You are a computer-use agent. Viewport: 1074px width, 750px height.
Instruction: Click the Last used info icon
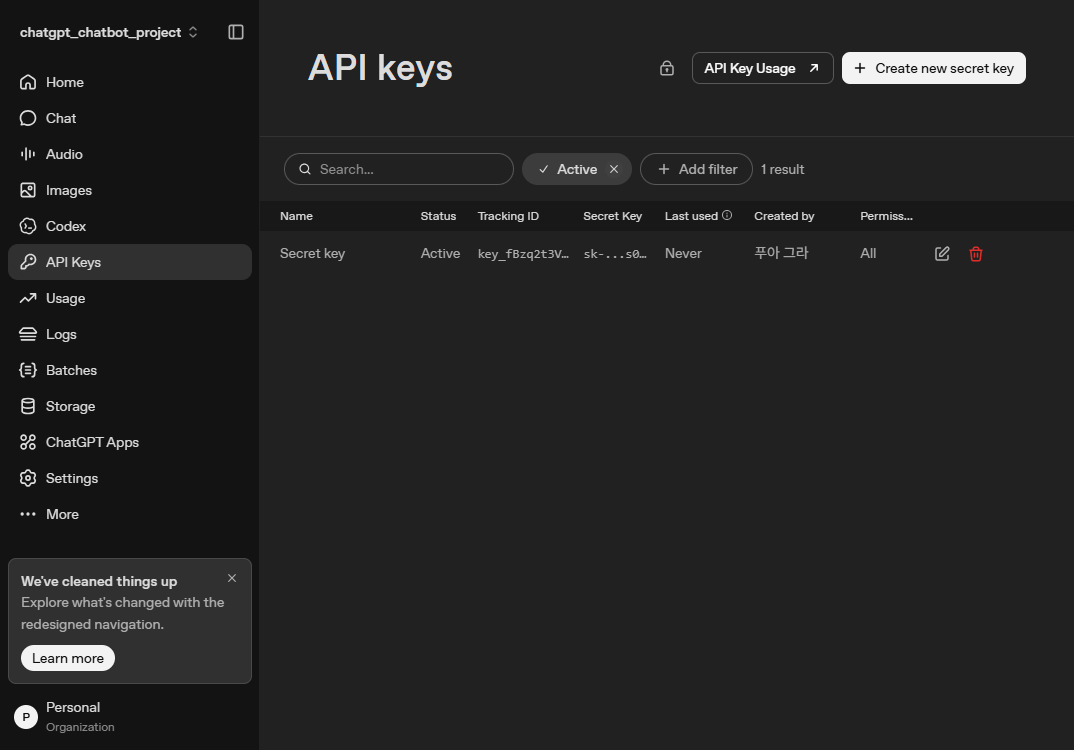727,215
